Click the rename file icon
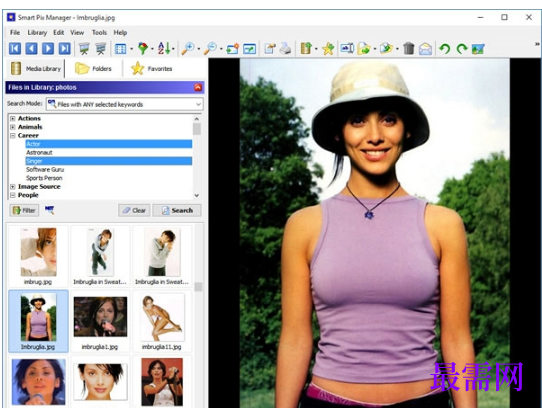Image resolution: width=542 pixels, height=408 pixels. pos(347,48)
